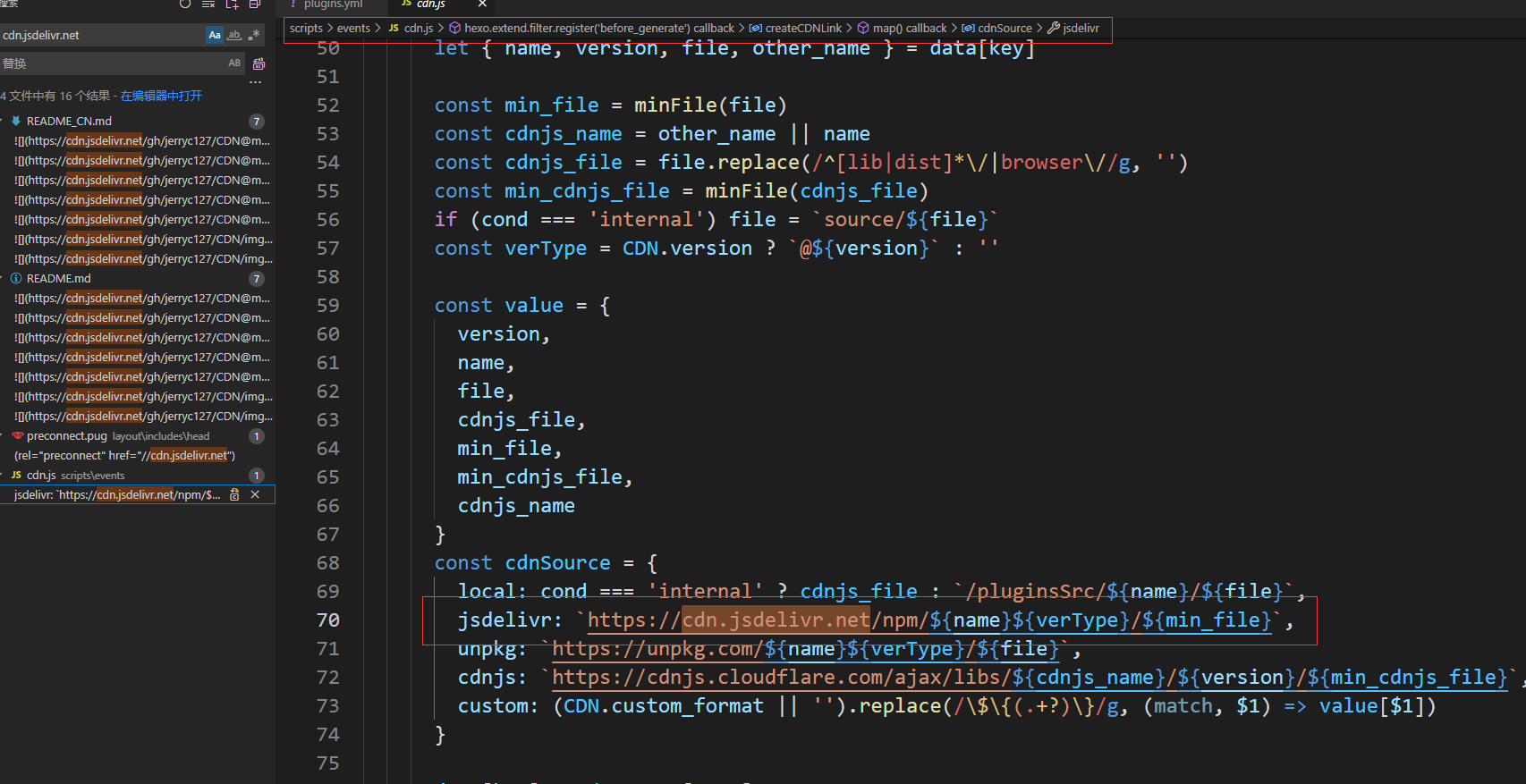1526x784 pixels.
Task: Select createCDNLink in the breadcrumb
Action: (802, 29)
